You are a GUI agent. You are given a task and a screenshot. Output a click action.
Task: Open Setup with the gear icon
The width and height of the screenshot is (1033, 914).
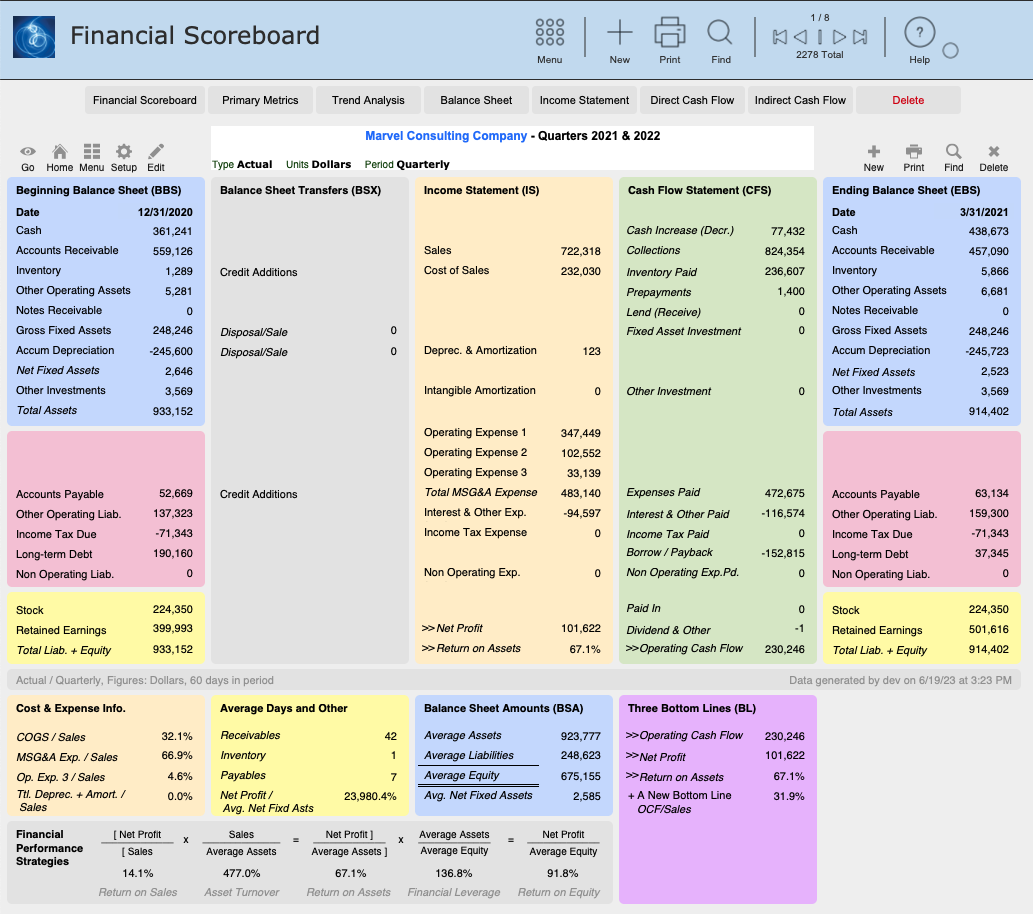(124, 152)
